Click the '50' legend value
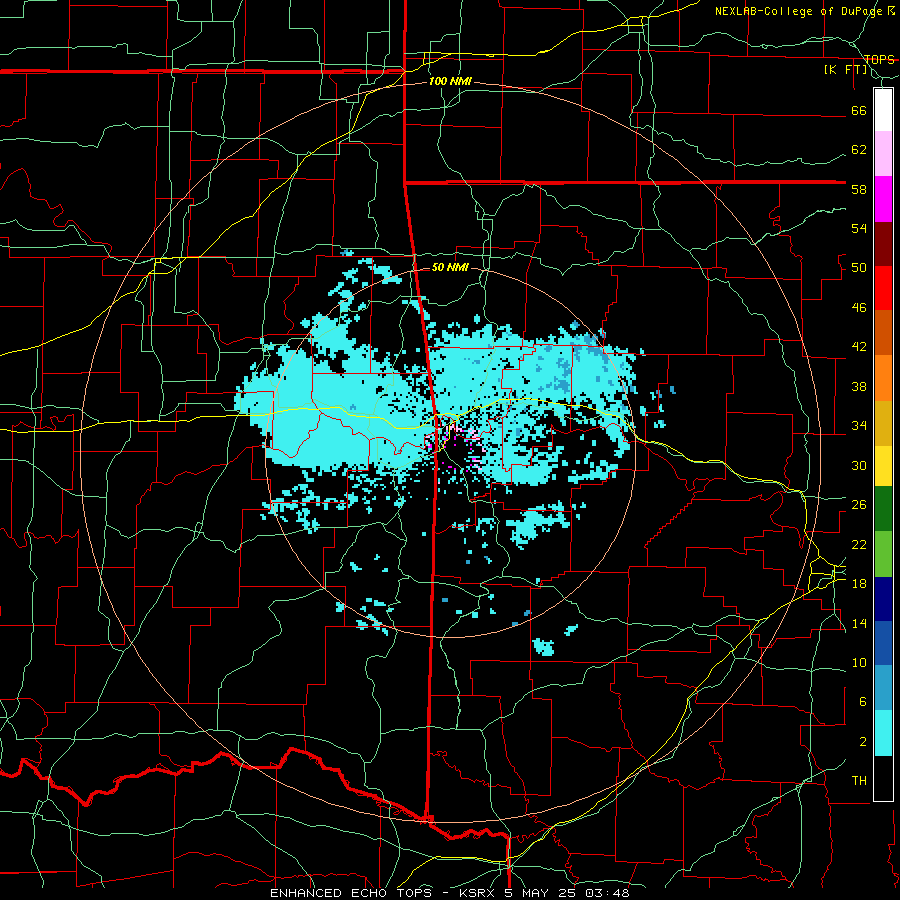The width and height of the screenshot is (900, 900). (x=859, y=267)
